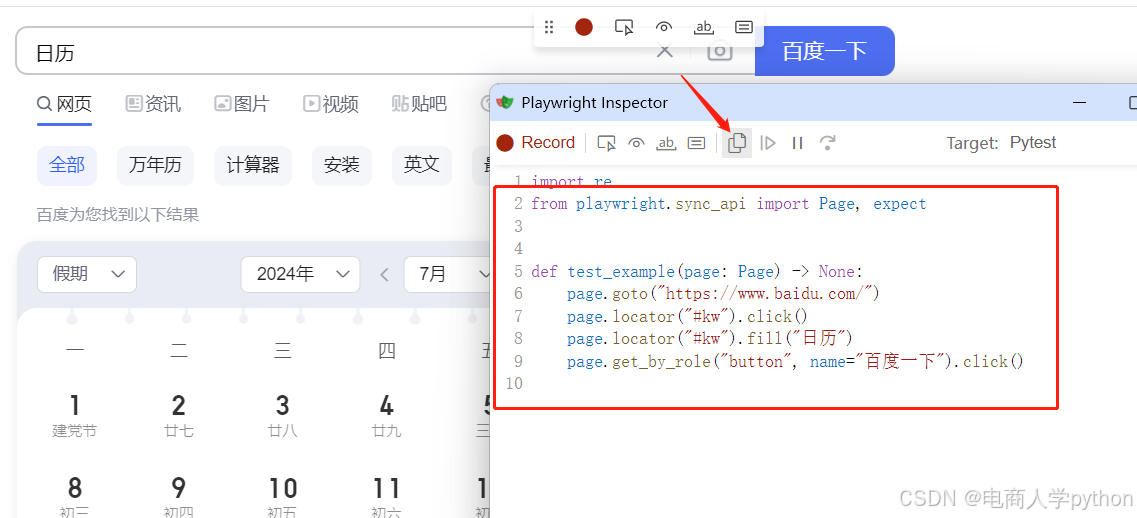Viewport: 1137px width, 518px height.
Task: Click the Step over icon in Inspector
Action: tap(827, 143)
